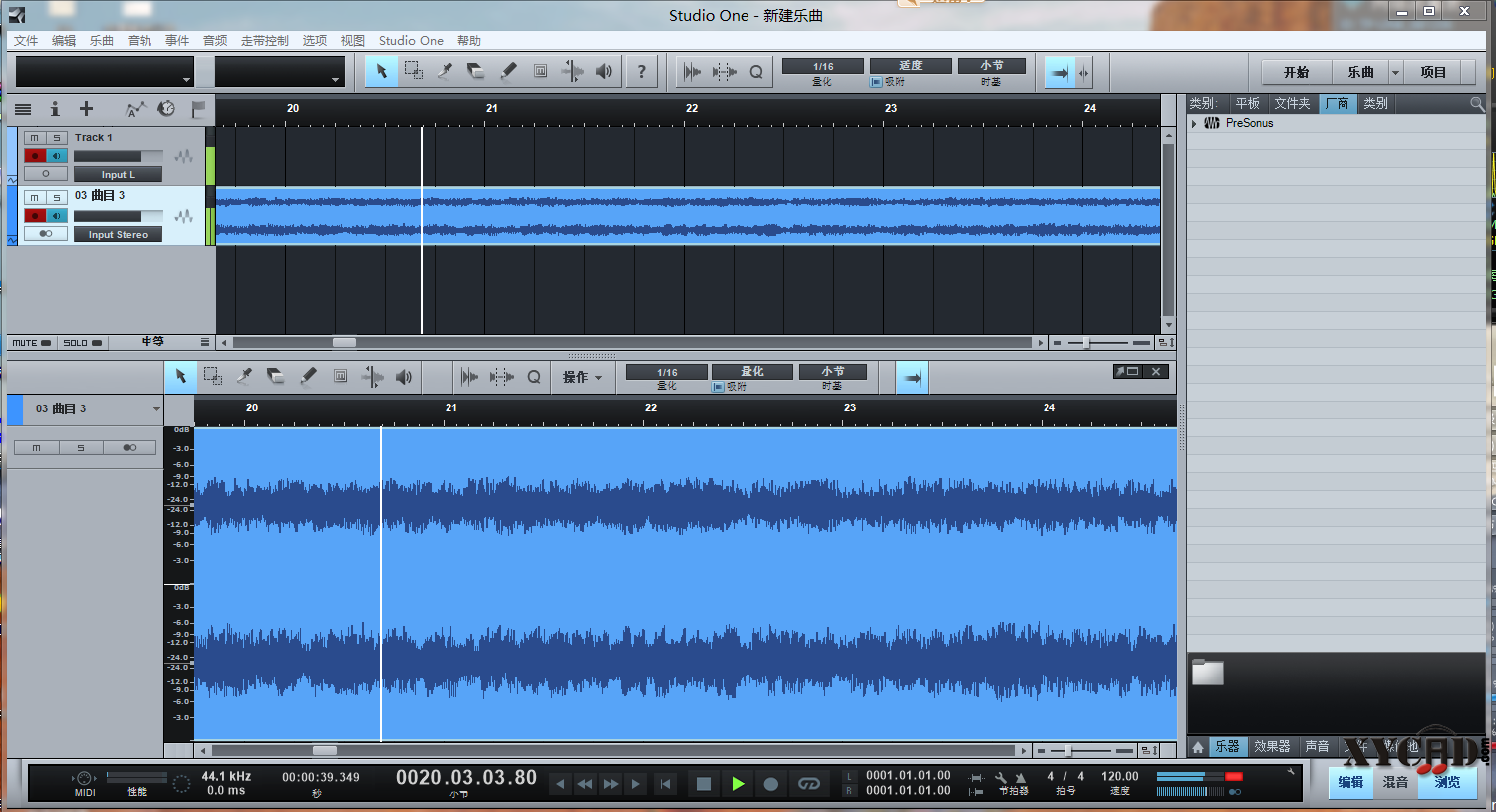Select the Eraser tool in main toolbar
This screenshot has height=812, width=1496.
(476, 71)
